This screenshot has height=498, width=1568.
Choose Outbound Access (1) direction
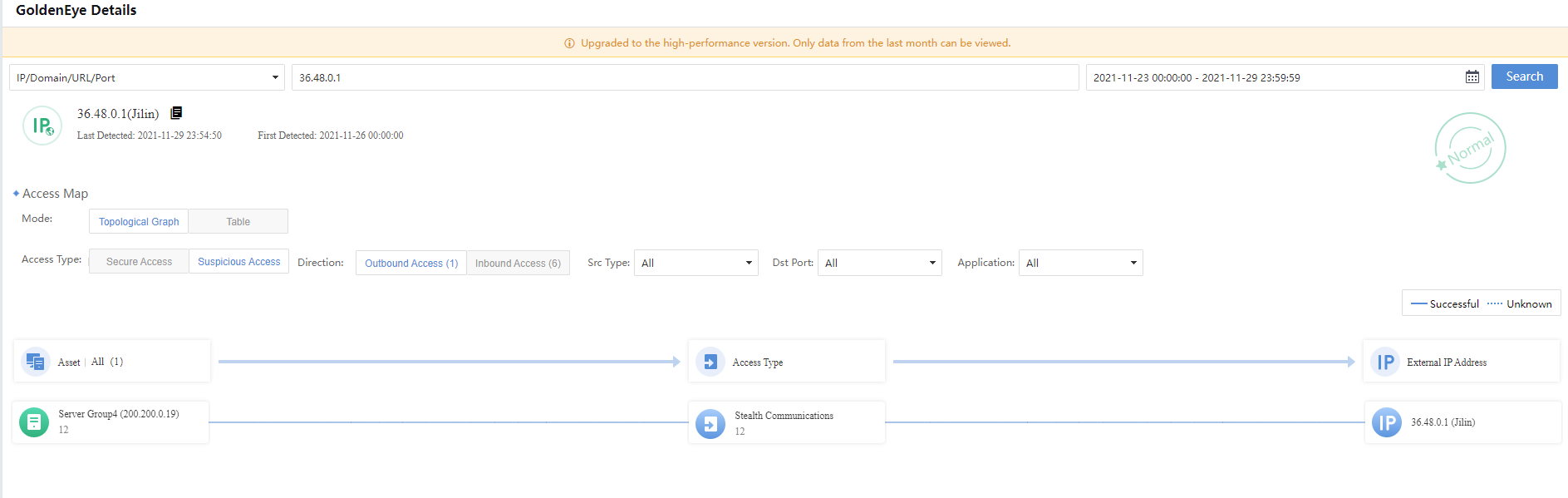tap(411, 264)
